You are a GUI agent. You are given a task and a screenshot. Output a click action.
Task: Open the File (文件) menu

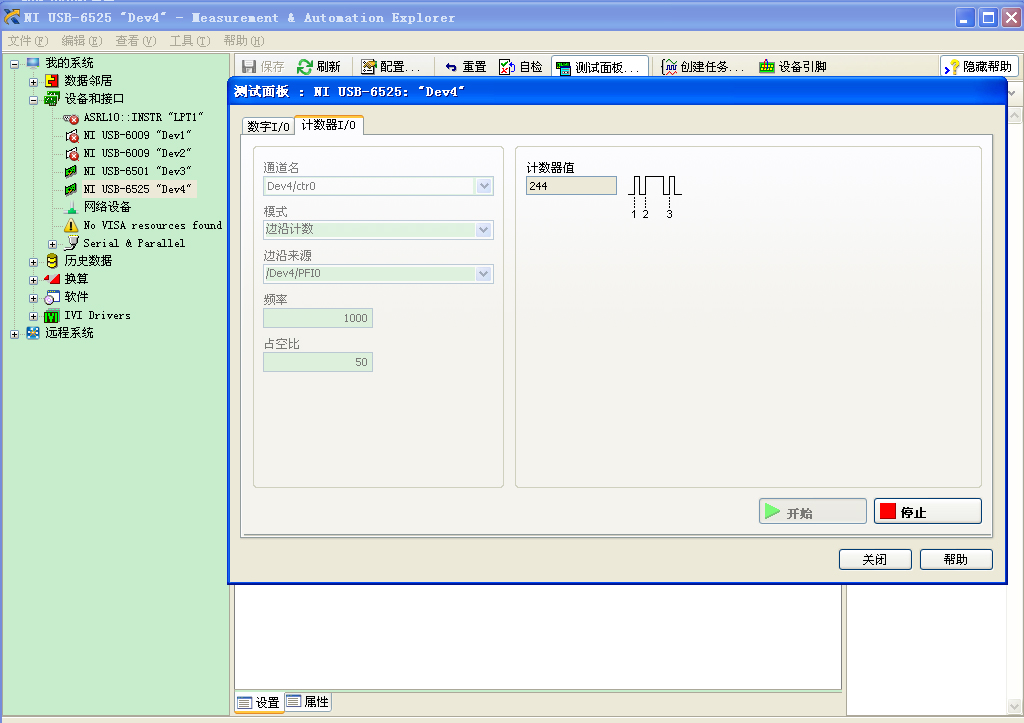coord(28,40)
